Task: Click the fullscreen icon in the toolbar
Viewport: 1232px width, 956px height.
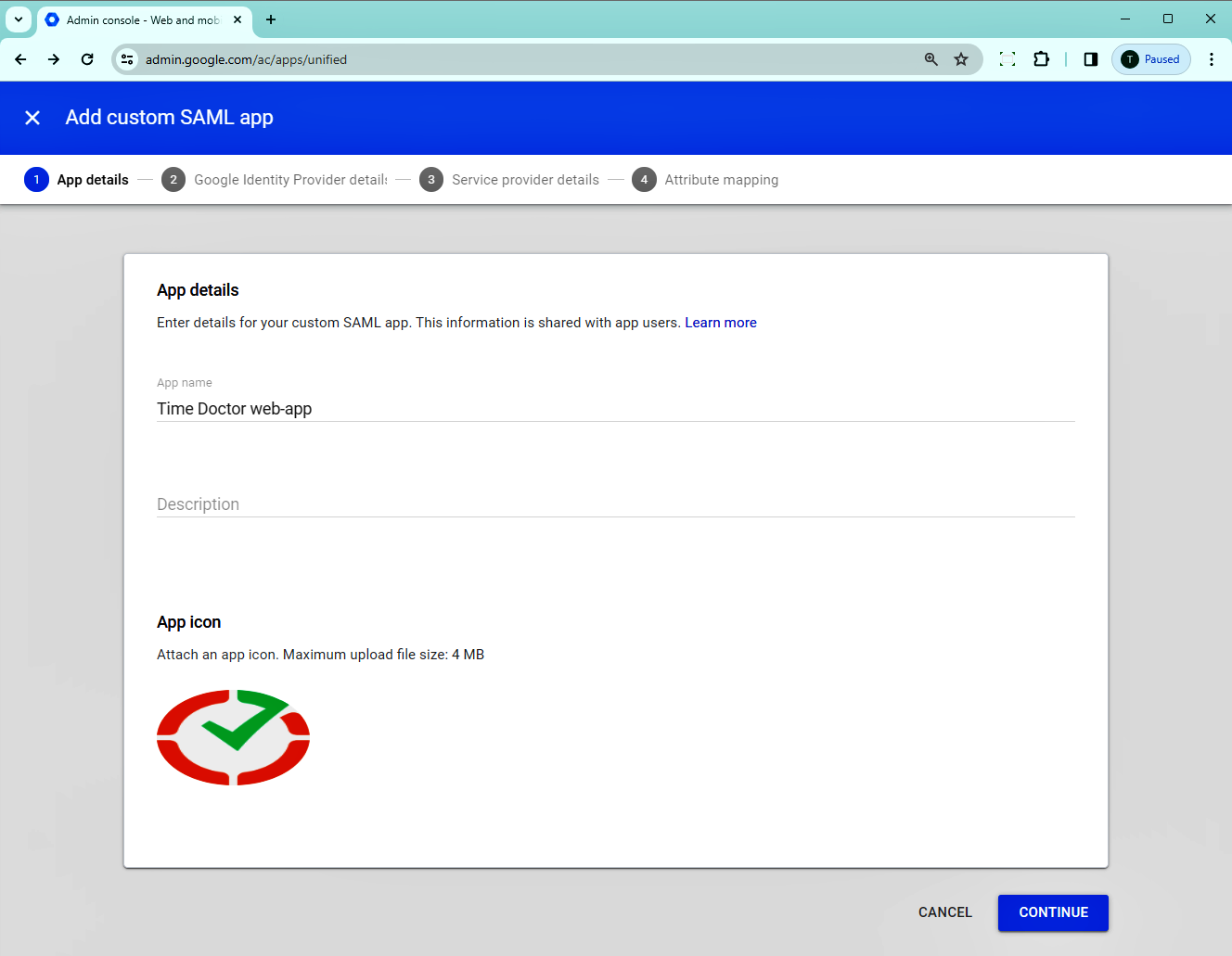Action: point(1007,58)
